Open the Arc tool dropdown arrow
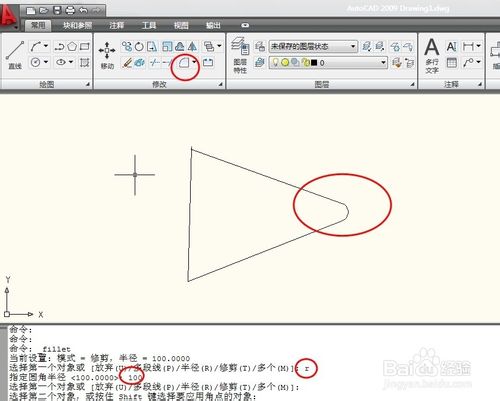This screenshot has height=401, width=500. pos(46,46)
